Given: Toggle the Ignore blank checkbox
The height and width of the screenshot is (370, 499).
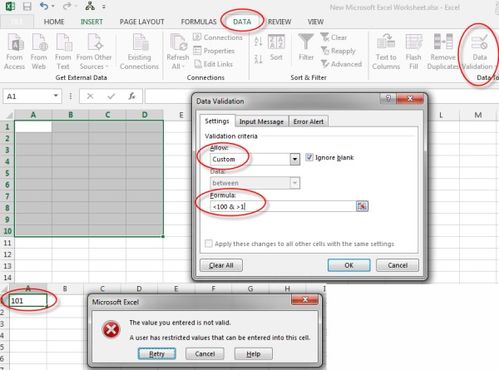Looking at the screenshot, I should pos(309,157).
